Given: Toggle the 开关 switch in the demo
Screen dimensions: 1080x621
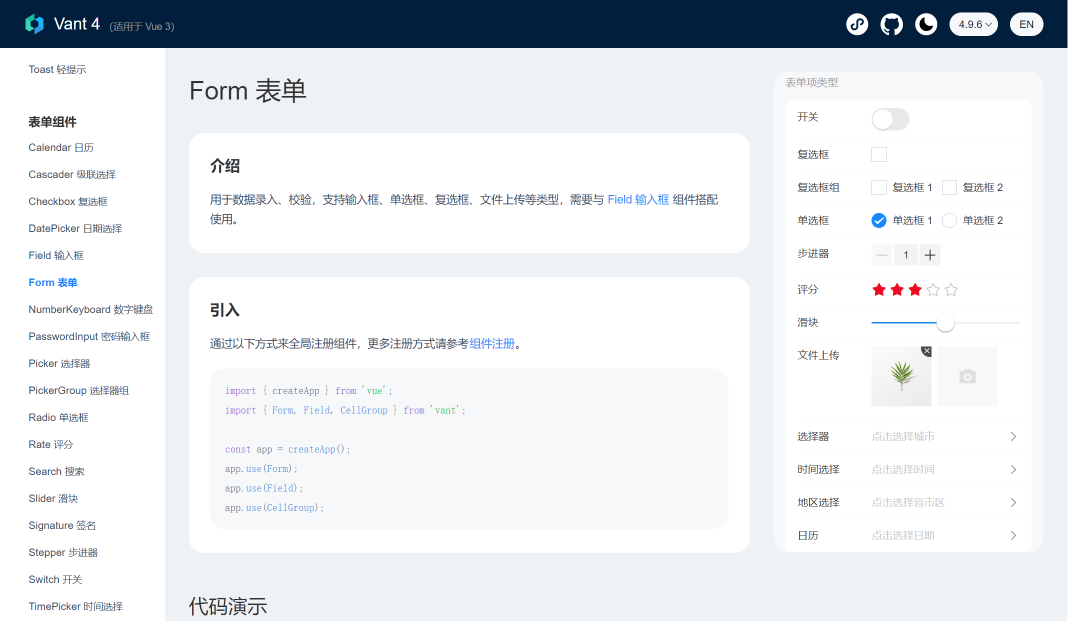Looking at the screenshot, I should 889,118.
